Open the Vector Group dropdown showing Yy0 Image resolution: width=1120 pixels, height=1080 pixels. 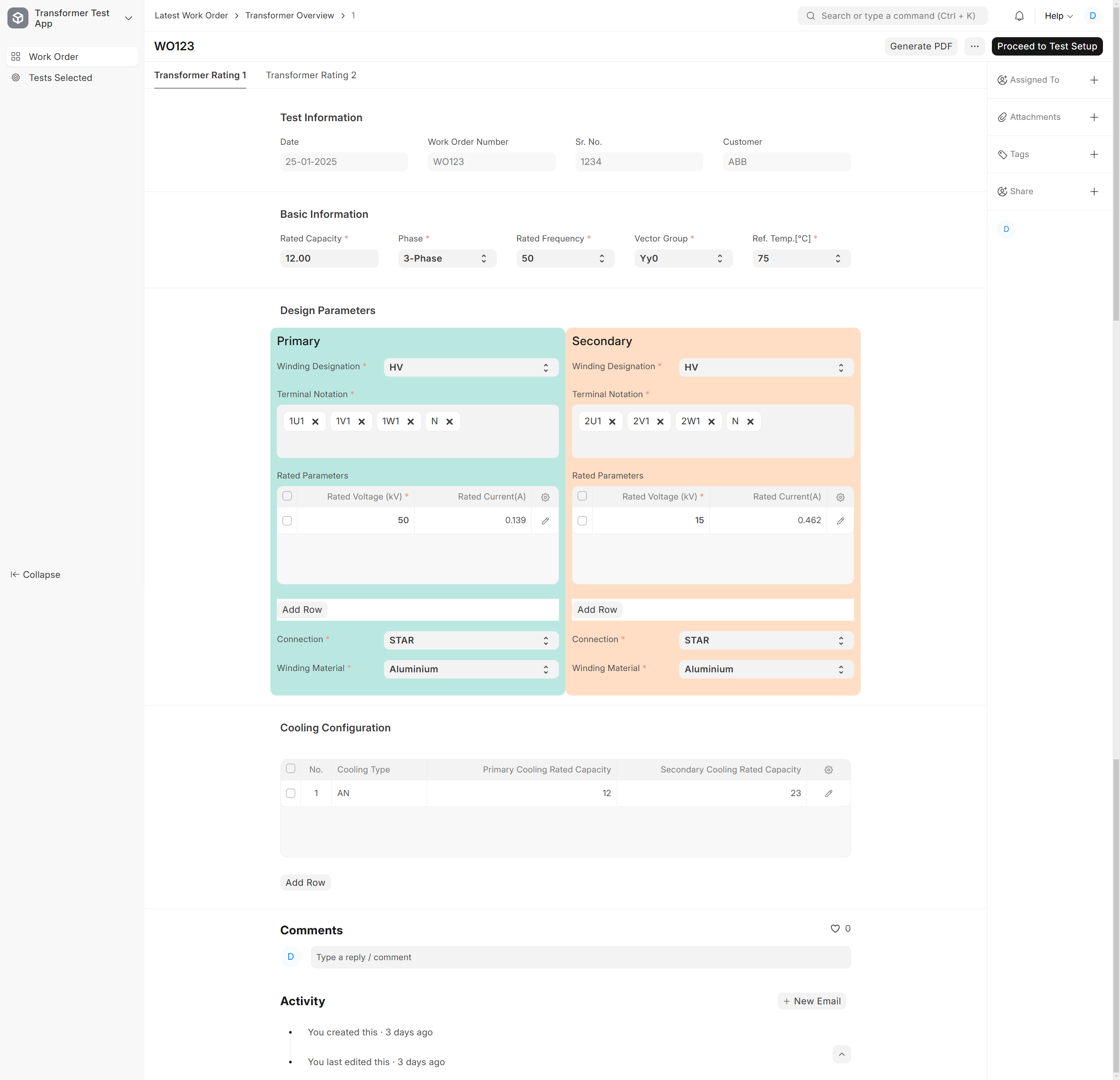point(683,258)
